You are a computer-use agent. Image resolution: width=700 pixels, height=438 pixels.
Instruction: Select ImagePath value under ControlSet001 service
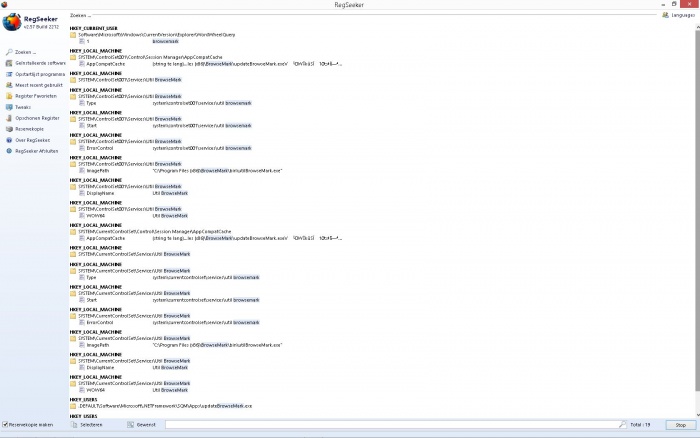pos(98,171)
